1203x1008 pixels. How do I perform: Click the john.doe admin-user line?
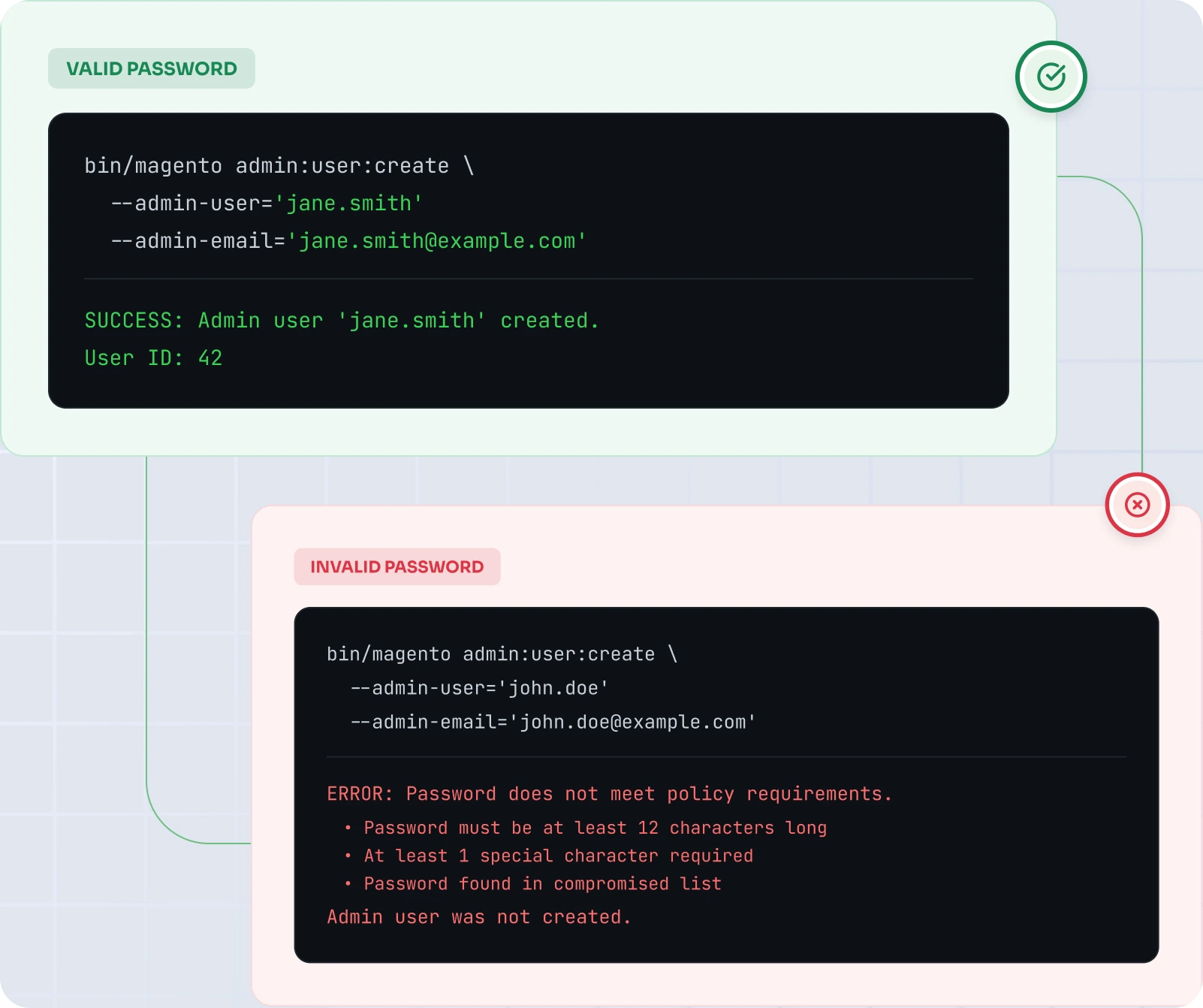pyautogui.click(x=479, y=689)
